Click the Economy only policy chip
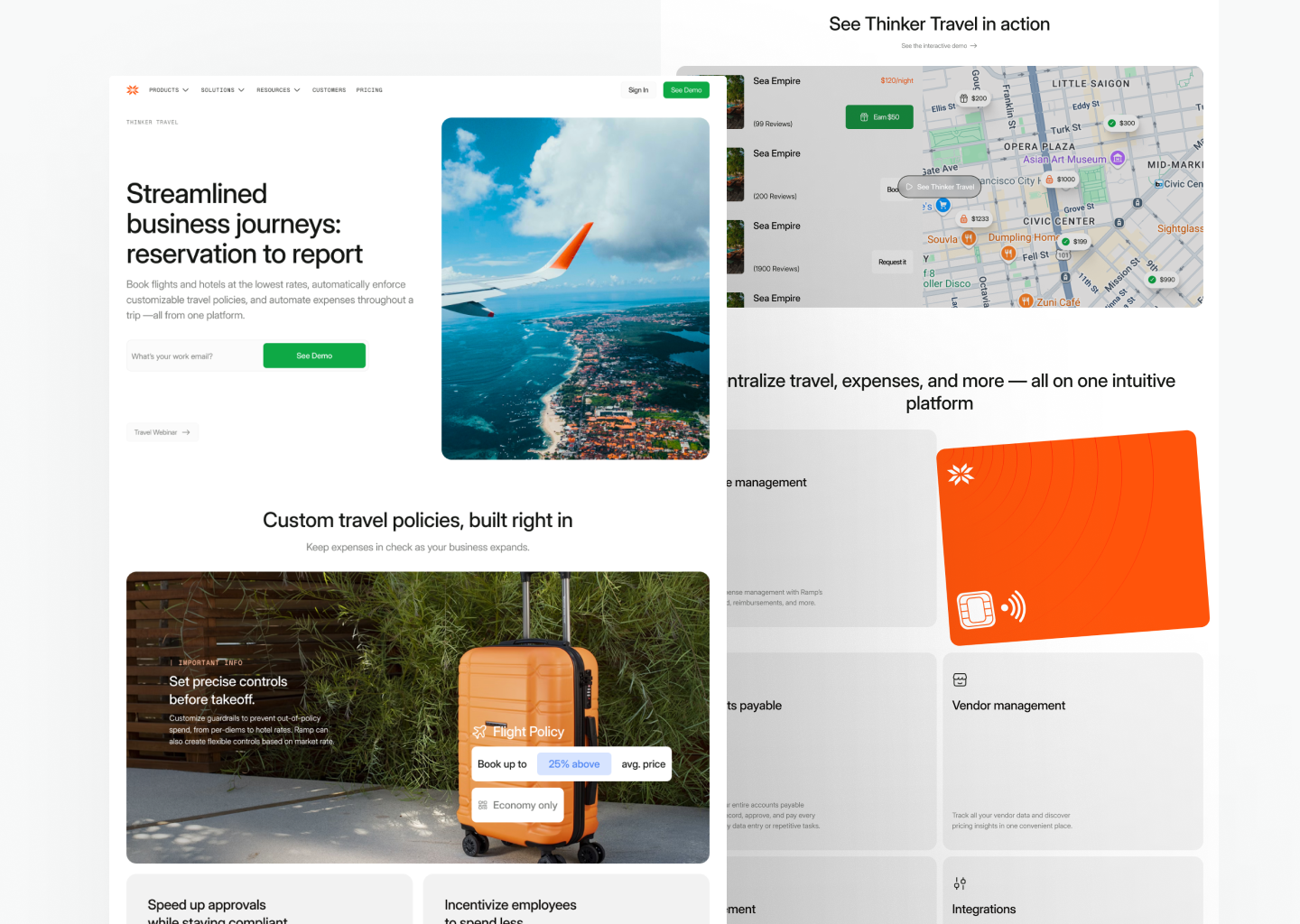This screenshot has height=924, width=1300. [x=517, y=805]
